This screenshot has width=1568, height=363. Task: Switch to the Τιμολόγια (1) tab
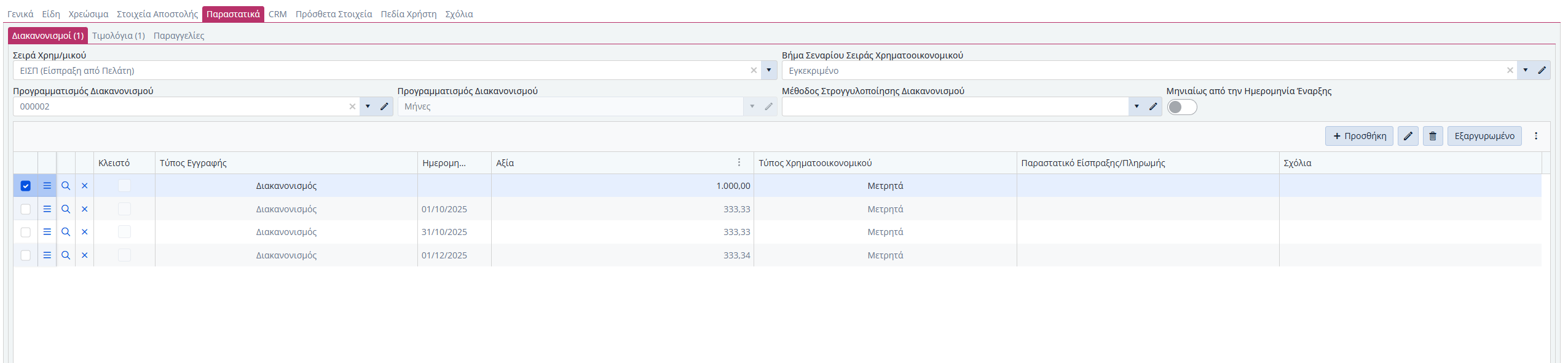click(119, 36)
